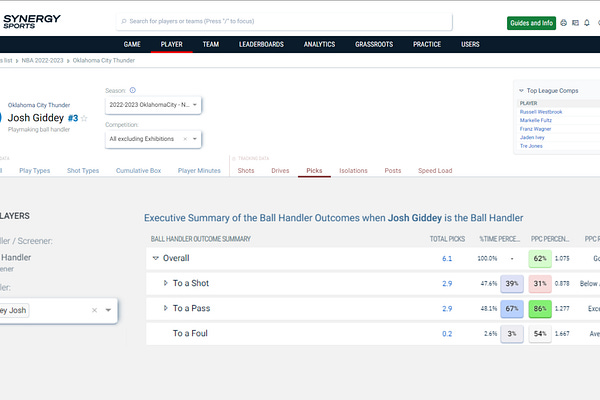Switch to Play Types tab
This screenshot has width=600, height=400.
(35, 171)
